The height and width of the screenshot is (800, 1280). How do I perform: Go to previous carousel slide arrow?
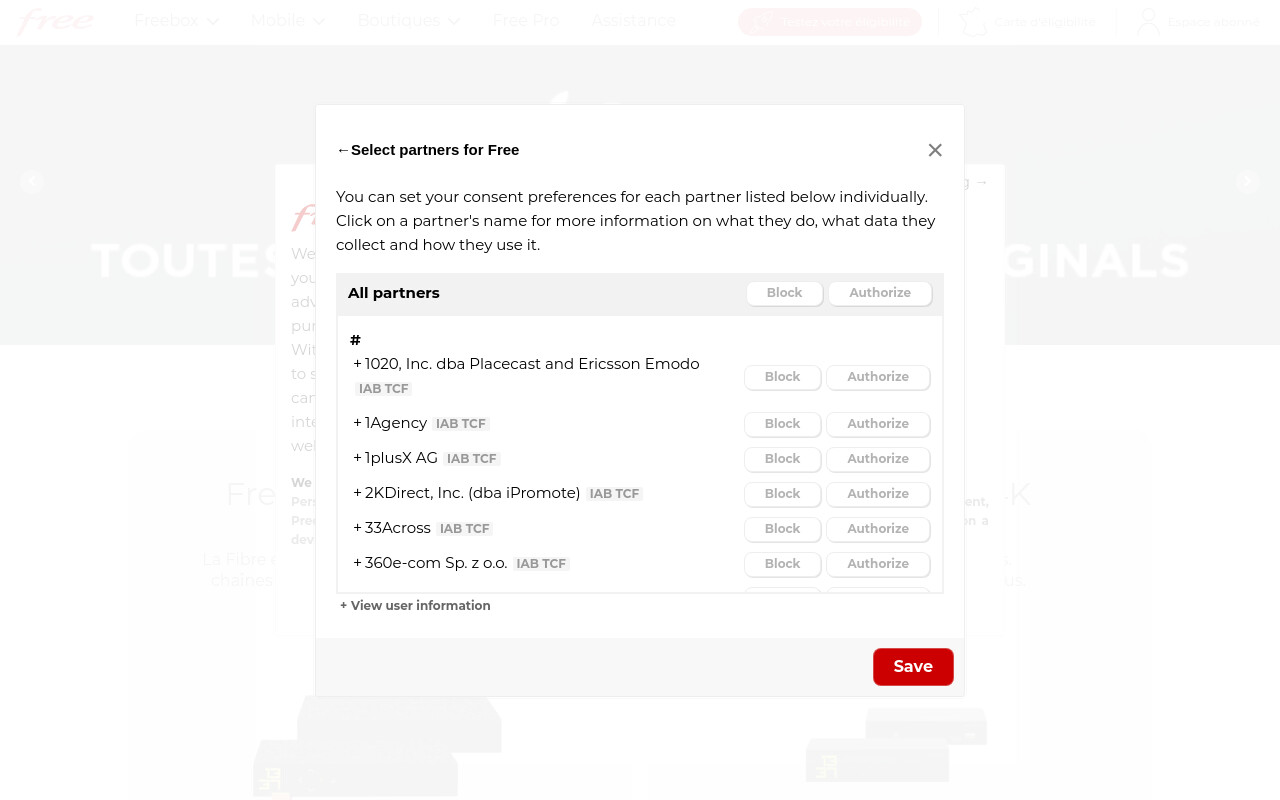(x=32, y=182)
